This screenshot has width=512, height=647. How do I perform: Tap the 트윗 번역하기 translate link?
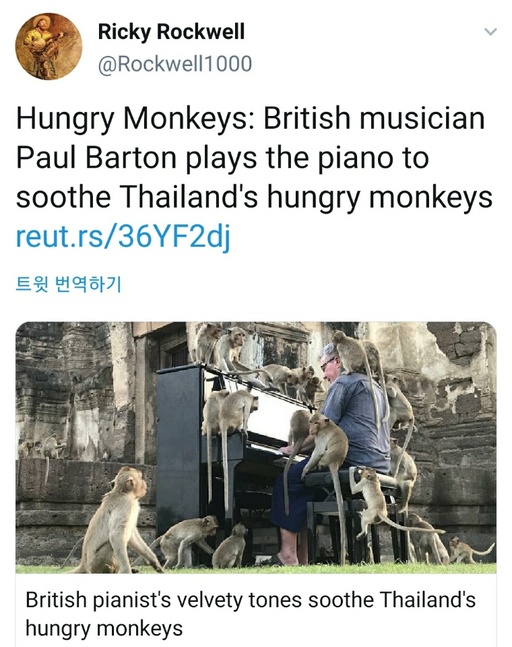[68, 284]
